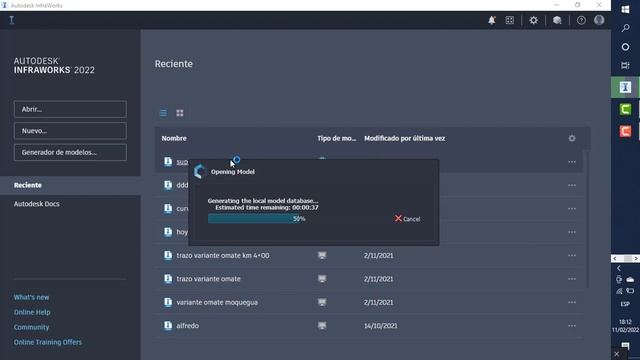Switch to grid thumbnail view
This screenshot has width=640, height=360.
[x=180, y=113]
